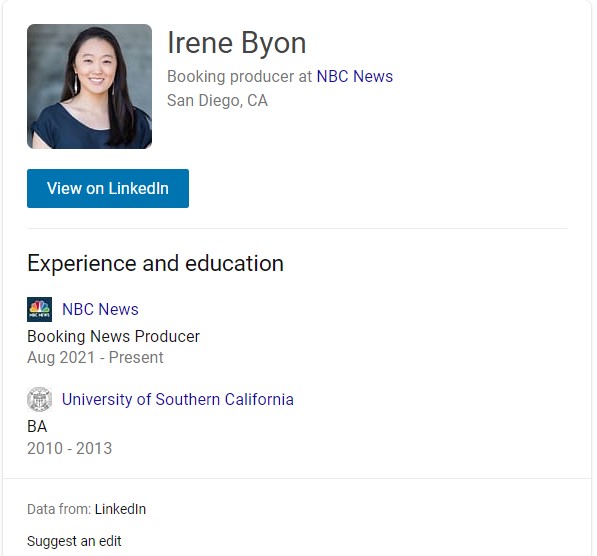Click the Data from: label
The height and width of the screenshot is (556, 597).
(59, 509)
